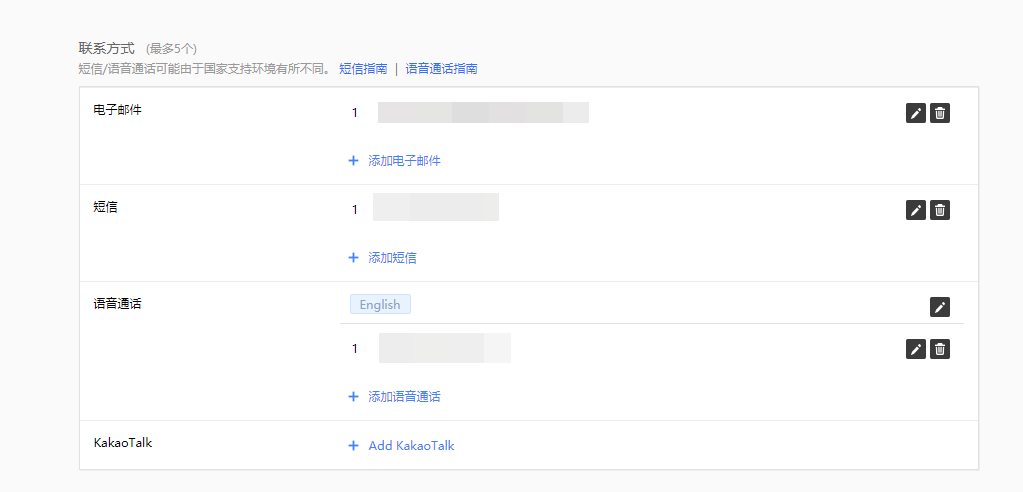Viewport: 1023px width, 492px height.
Task: Edit the voice call number entry
Action: (x=915, y=349)
